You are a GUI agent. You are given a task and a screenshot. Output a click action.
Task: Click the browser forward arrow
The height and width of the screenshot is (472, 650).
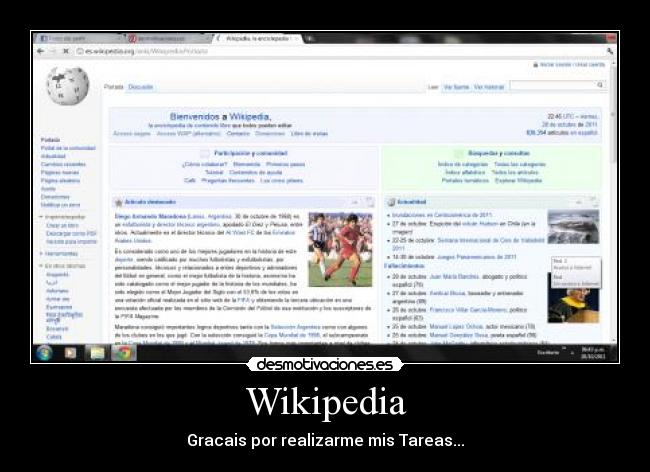tap(53, 51)
